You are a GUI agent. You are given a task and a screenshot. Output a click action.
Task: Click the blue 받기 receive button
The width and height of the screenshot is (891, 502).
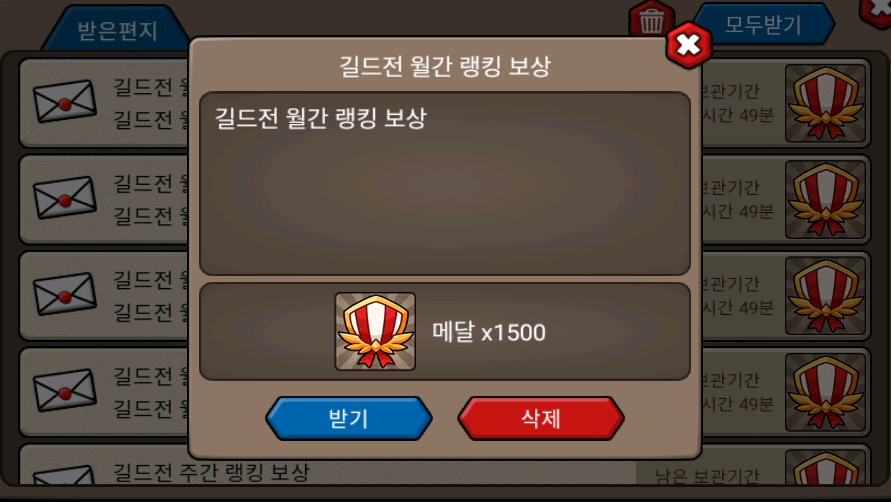coord(348,418)
